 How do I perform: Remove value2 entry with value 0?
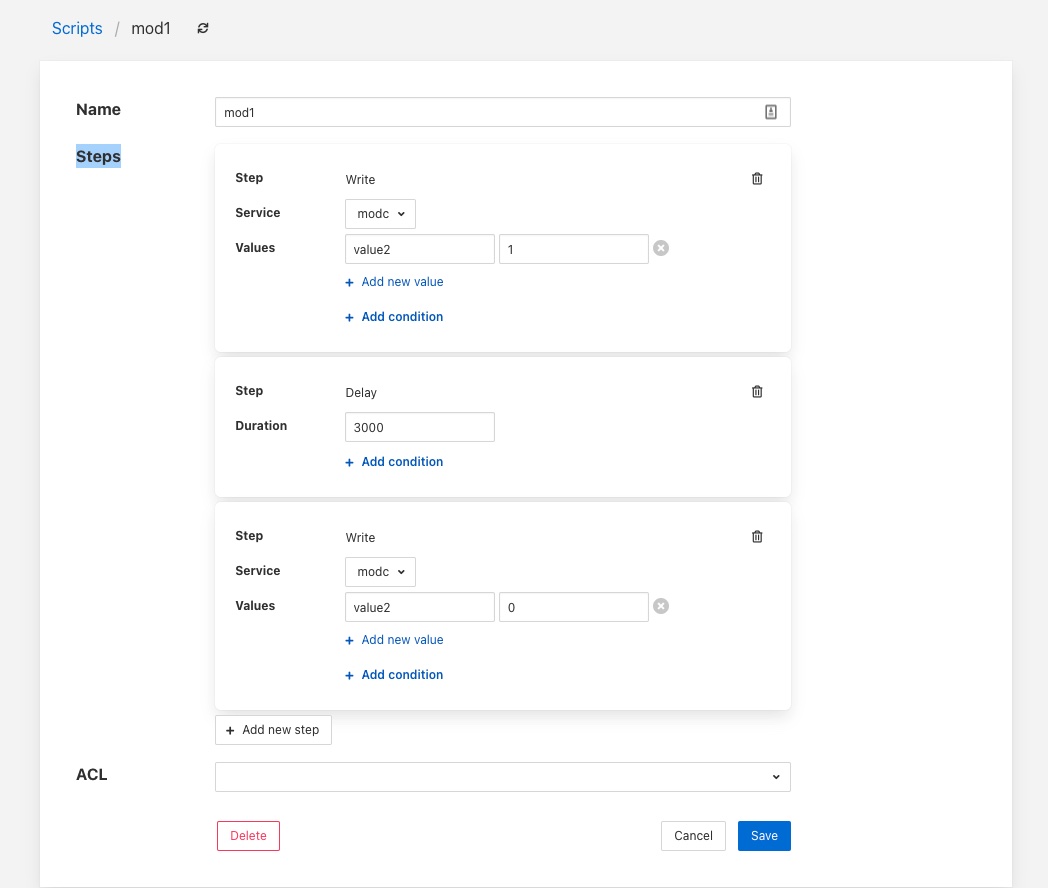click(661, 606)
